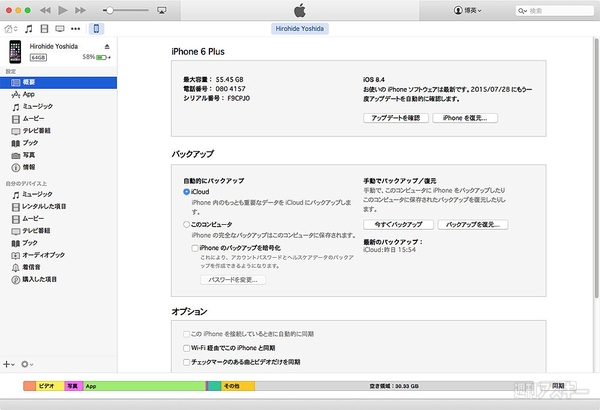Focus the 検索 search field
The height and width of the screenshot is (410, 600).
pos(554,11)
